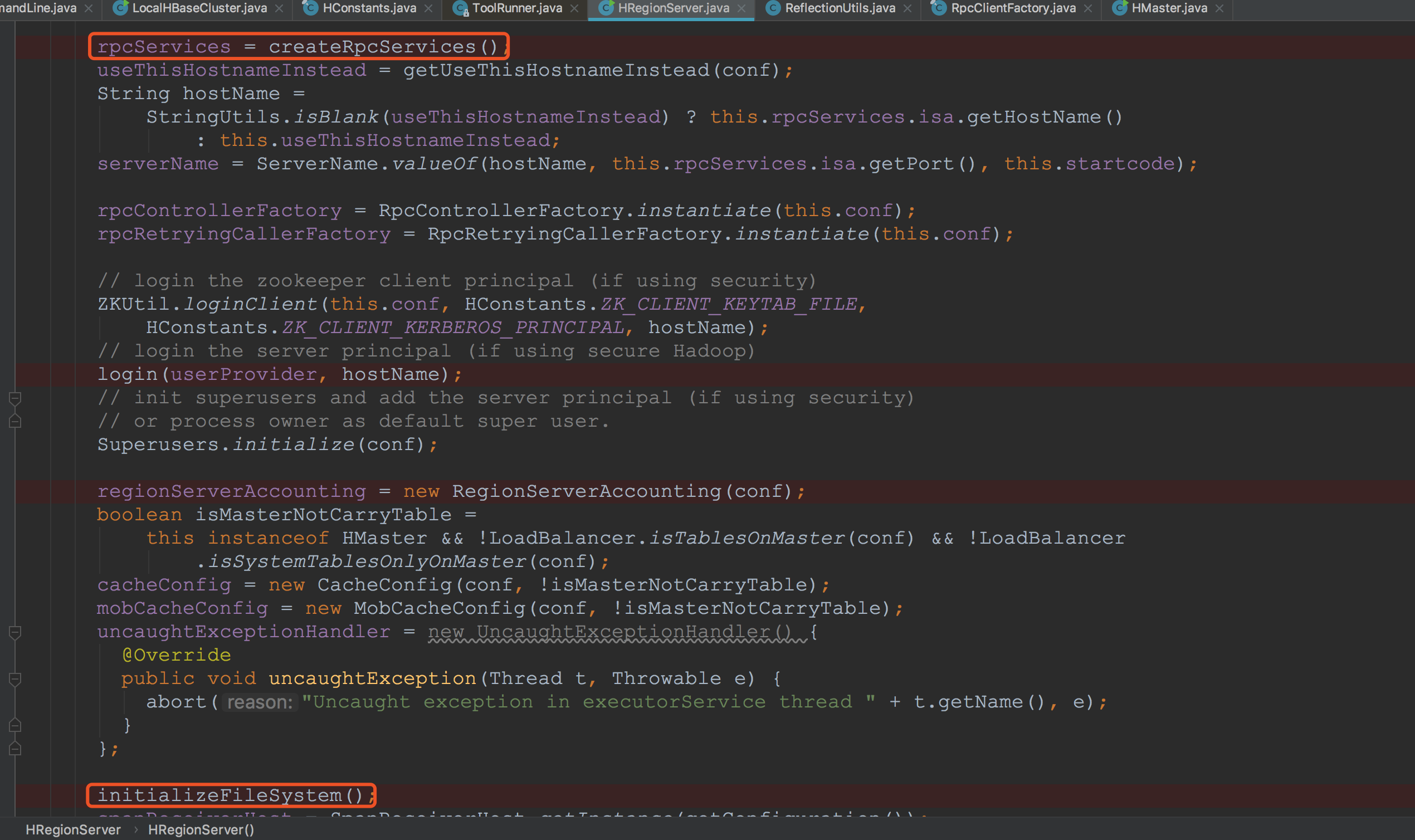Close the LocalHBaseCluster.java tab
The image size is (1415, 840).
click(279, 8)
